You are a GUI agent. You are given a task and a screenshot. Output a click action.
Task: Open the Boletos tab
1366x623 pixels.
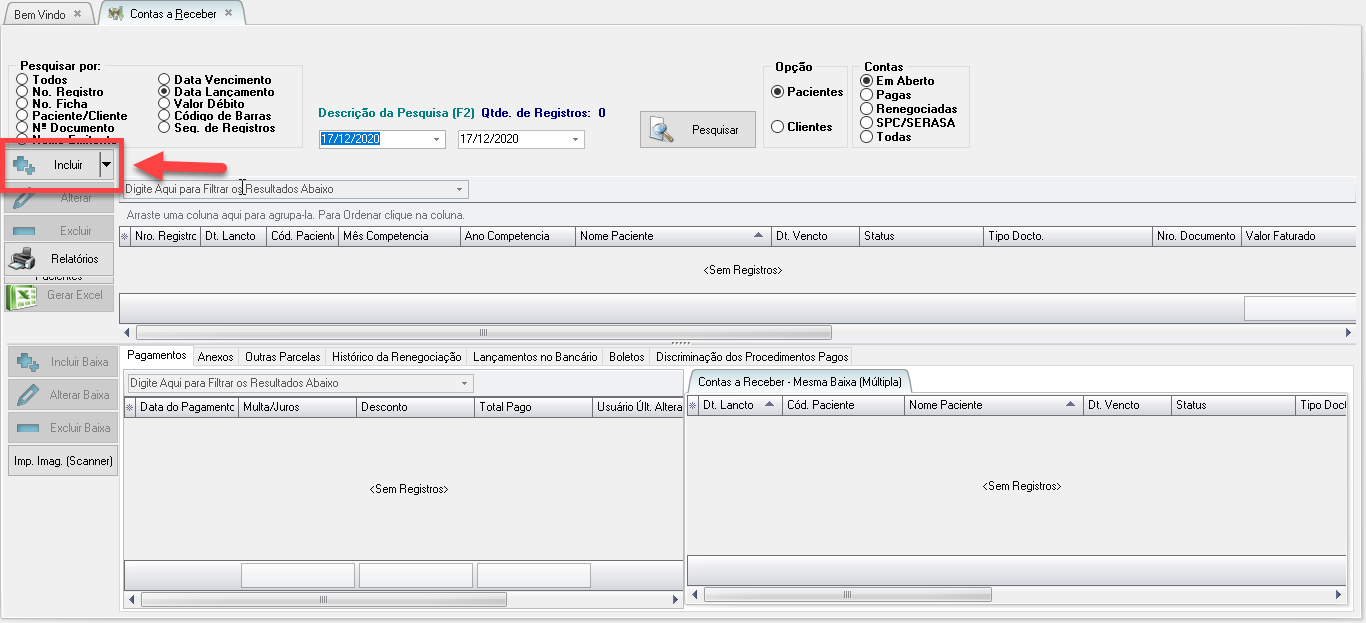[x=626, y=357]
